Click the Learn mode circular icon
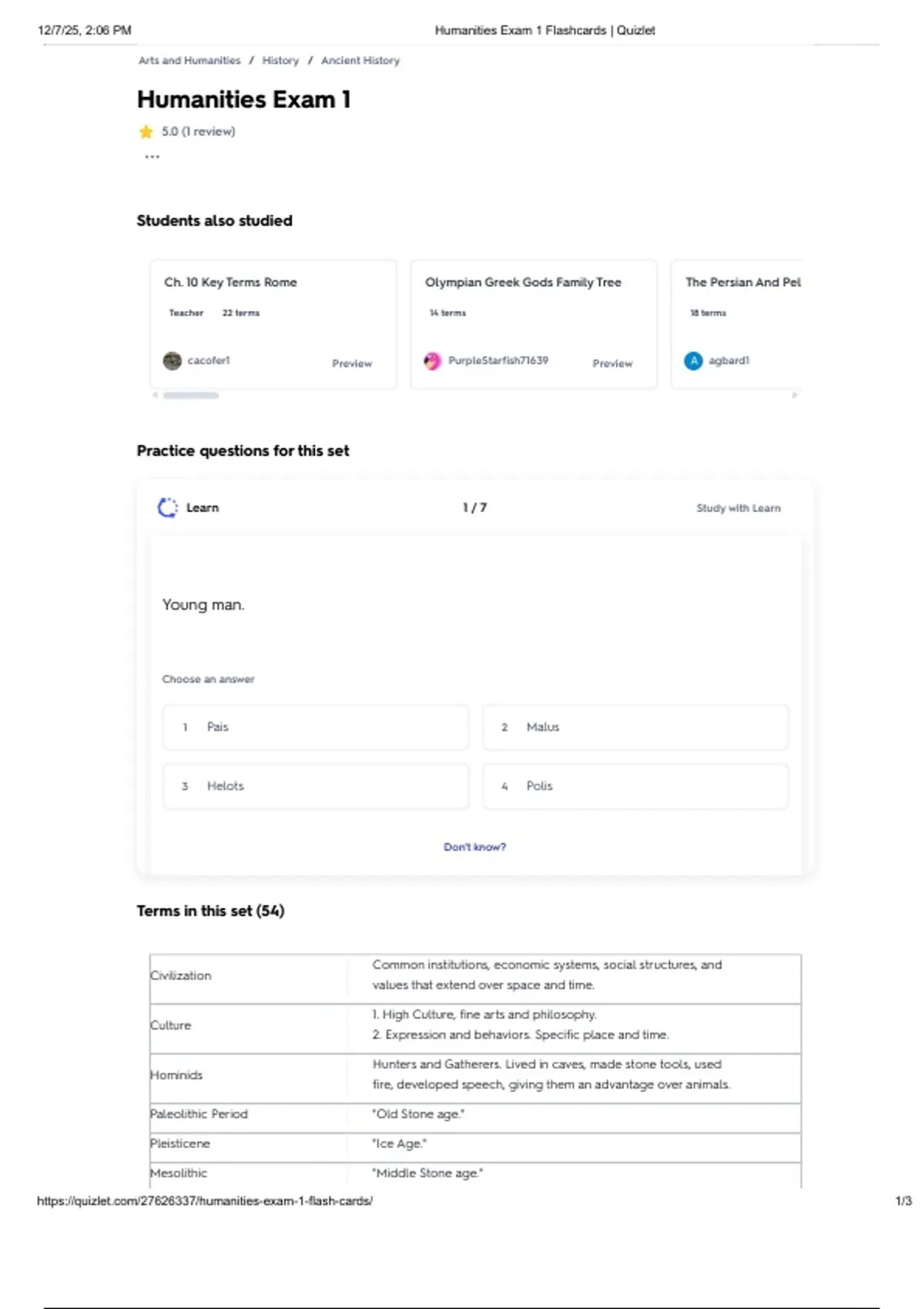The height and width of the screenshot is (1309, 924). click(x=167, y=507)
